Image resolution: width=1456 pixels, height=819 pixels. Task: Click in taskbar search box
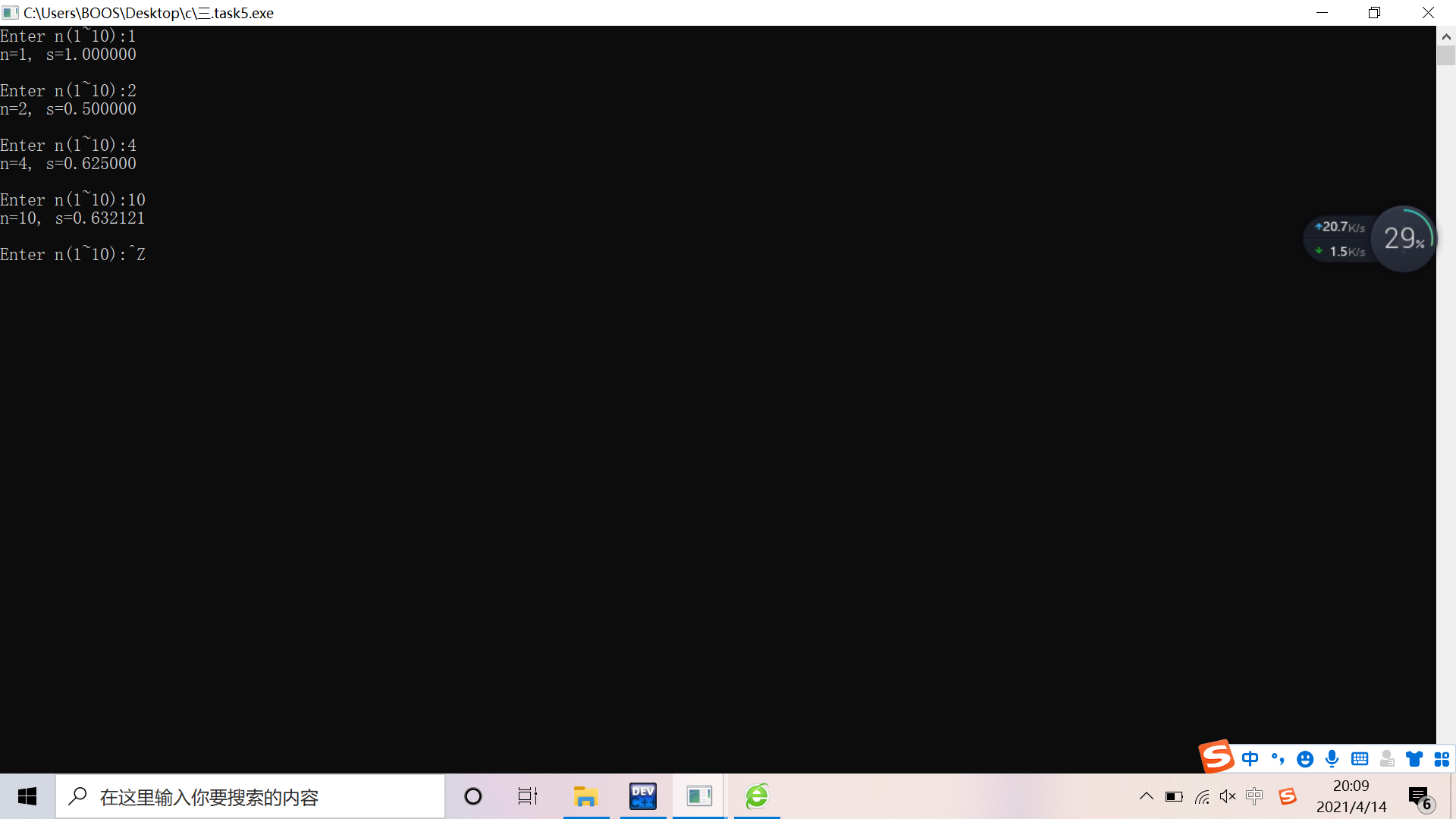pos(250,797)
